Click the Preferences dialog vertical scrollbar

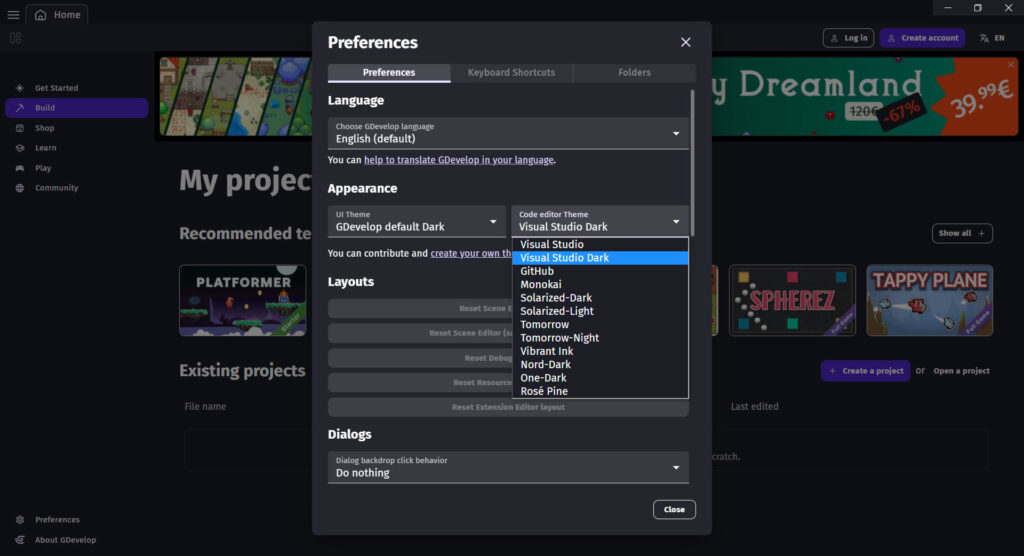[692, 163]
